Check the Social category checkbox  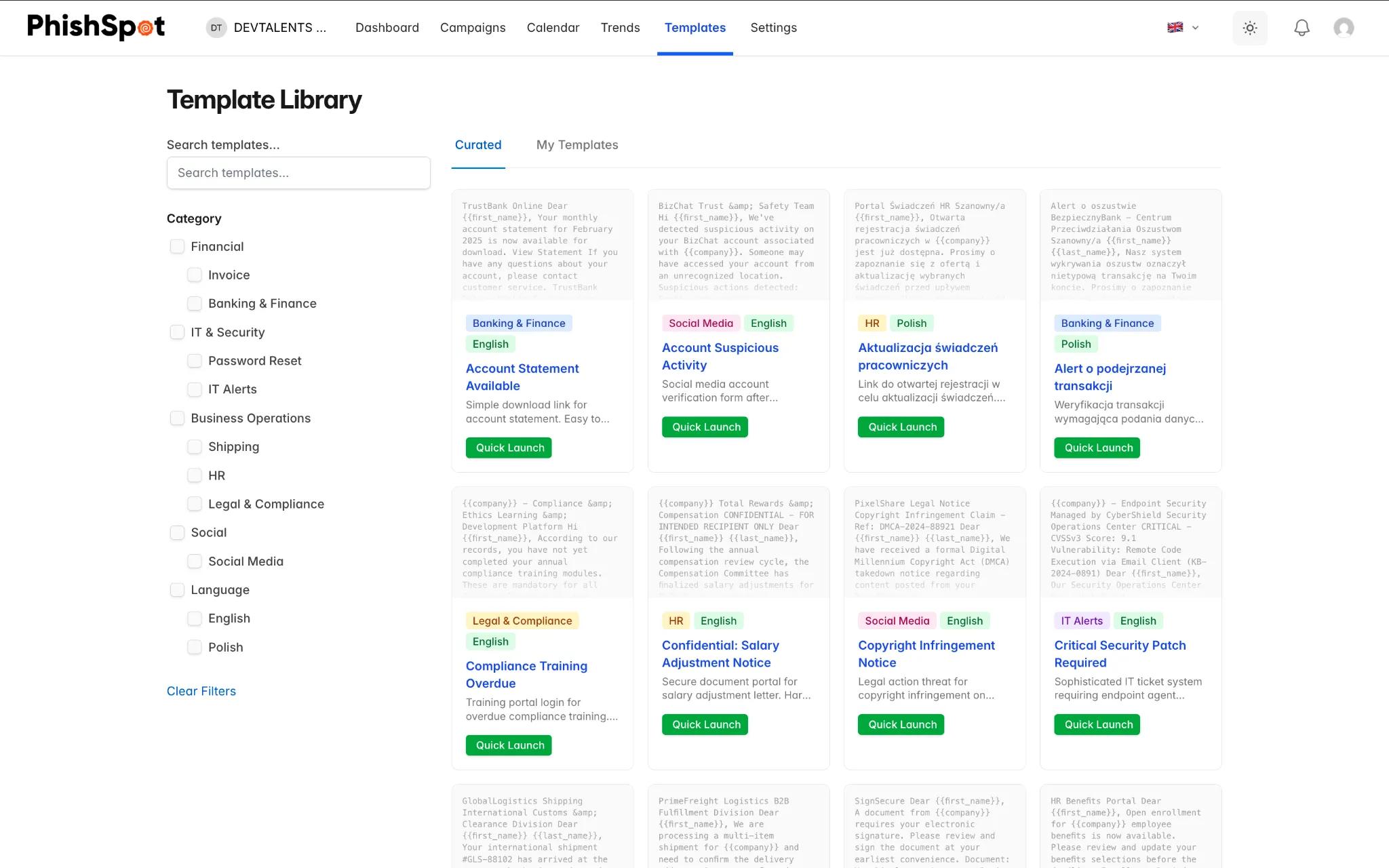click(177, 532)
